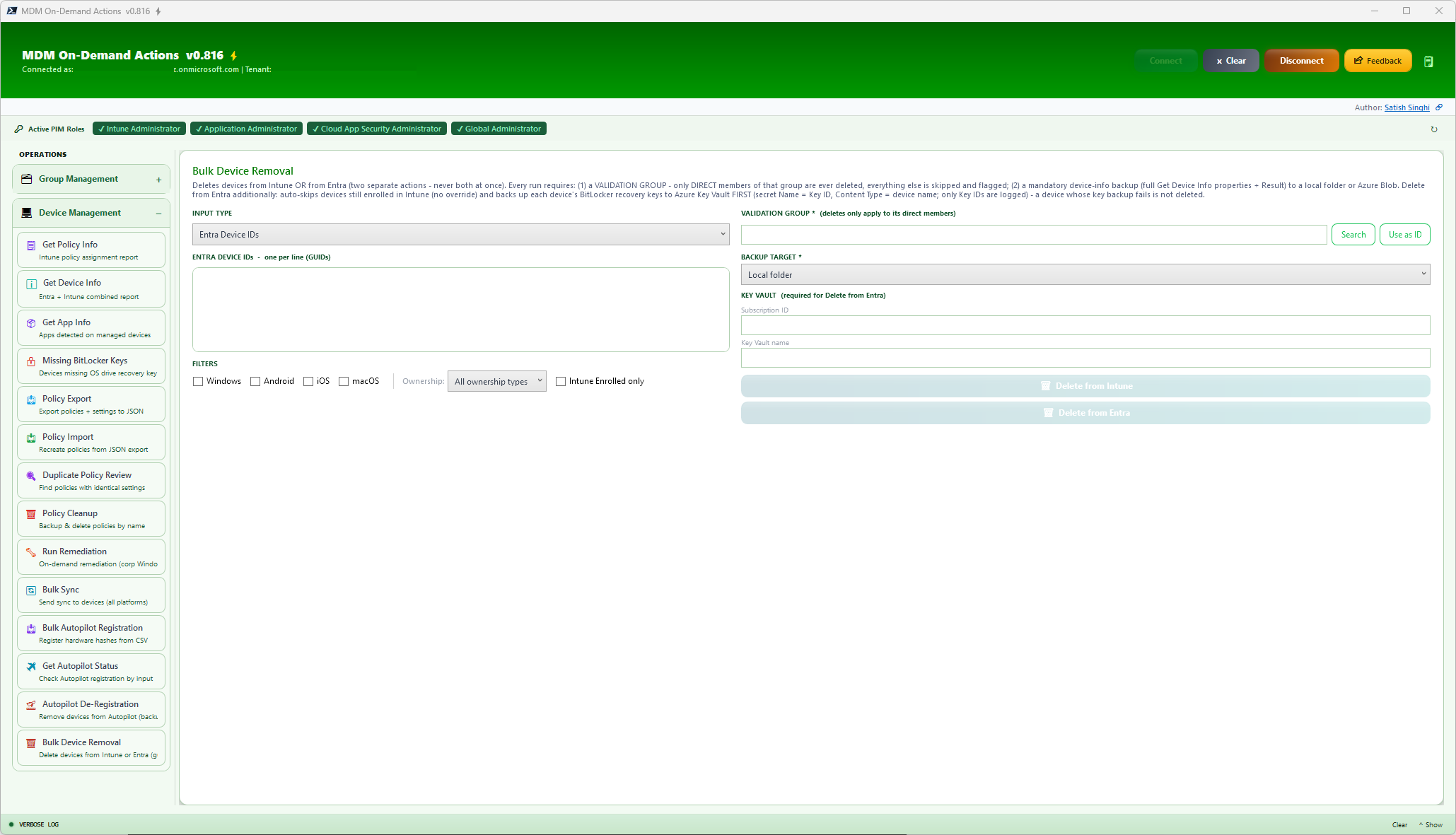
Task: Select Missing BitLocker Keys operation
Action: pos(91,366)
